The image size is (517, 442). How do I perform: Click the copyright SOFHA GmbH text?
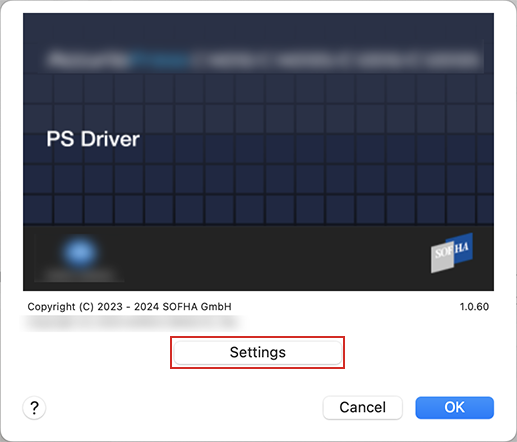click(129, 306)
